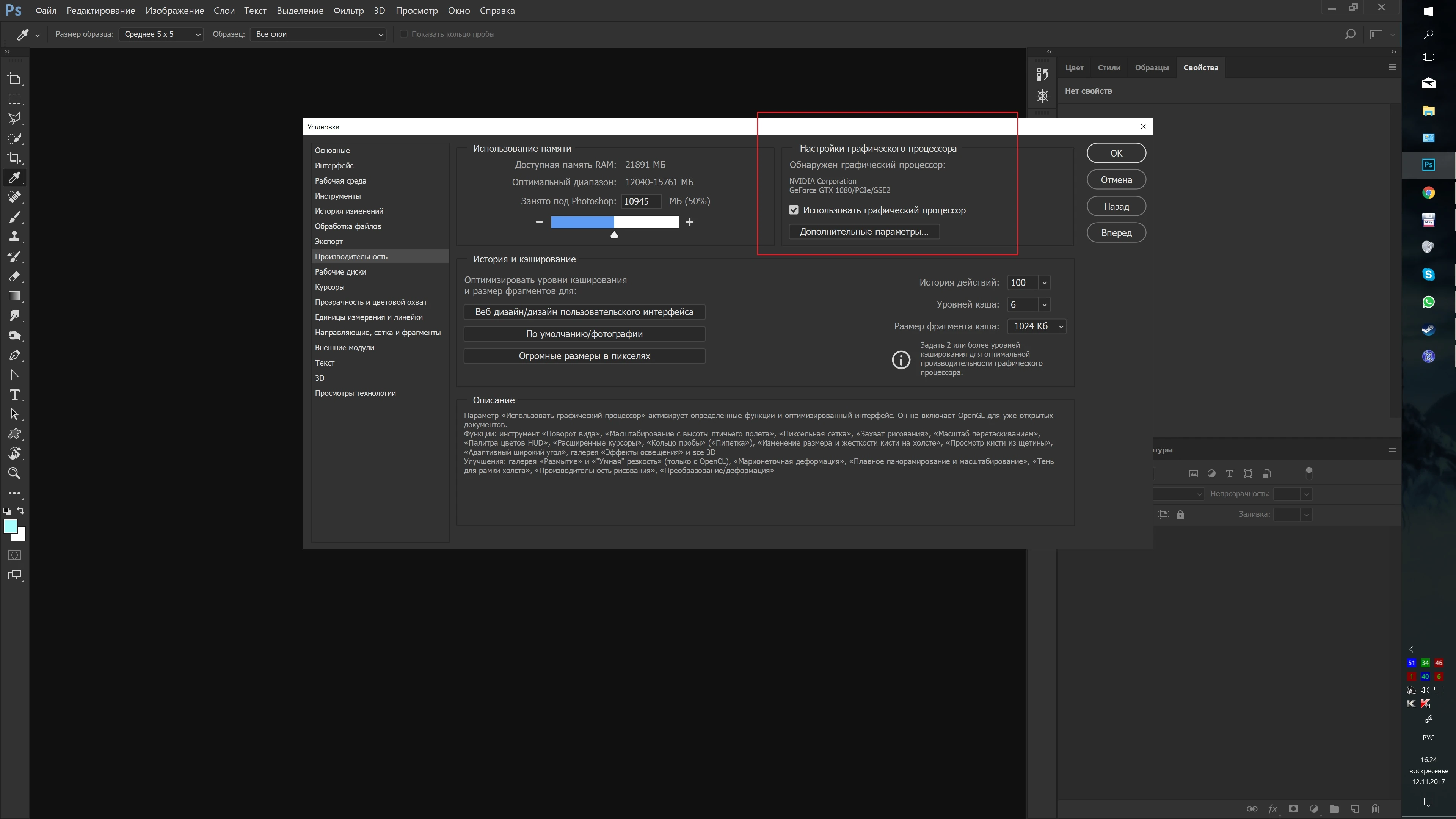This screenshot has width=1456, height=819.
Task: Toggle Показать кольцо пробы checkbox
Action: point(403,34)
